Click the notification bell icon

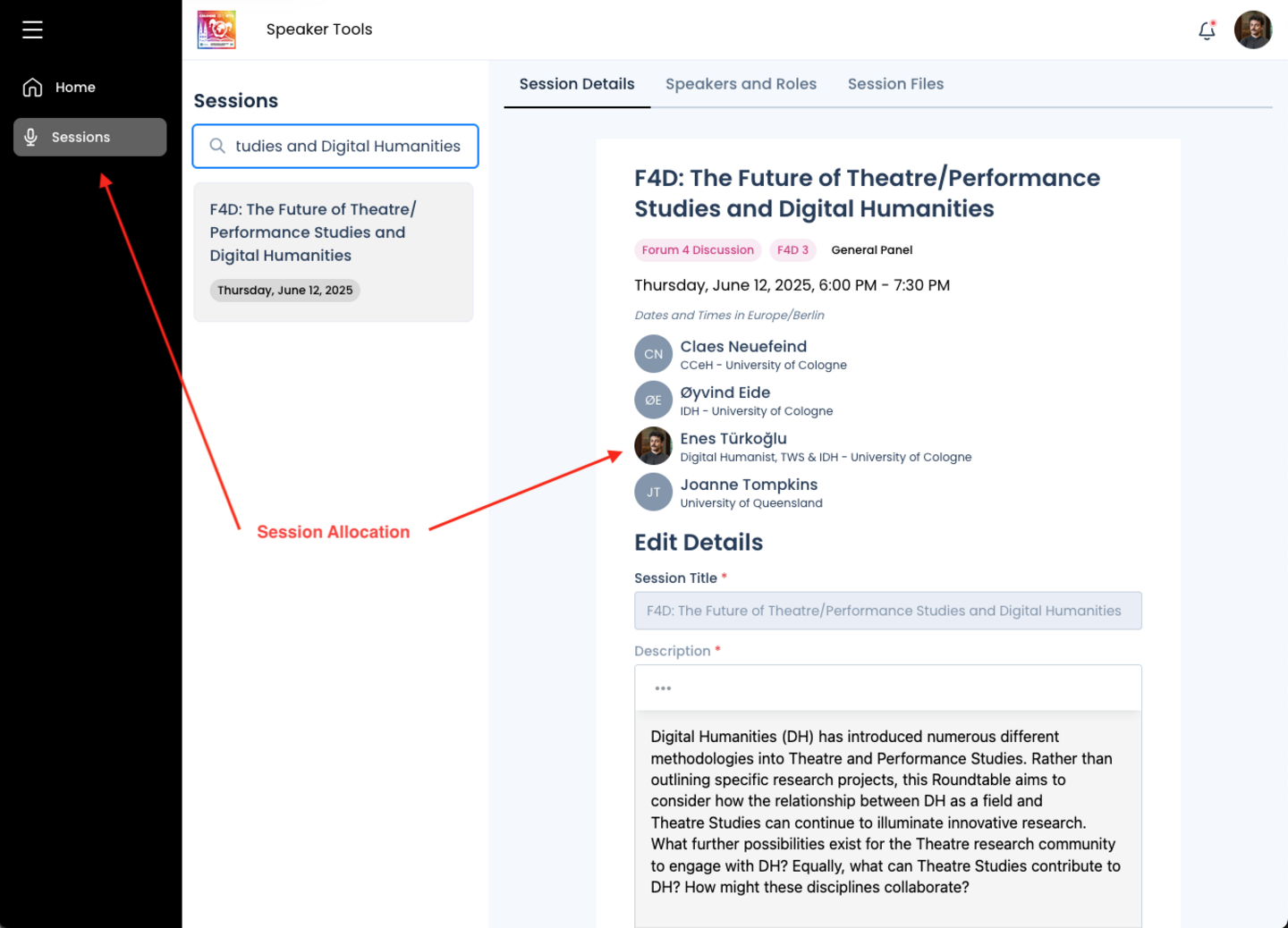point(1207,30)
